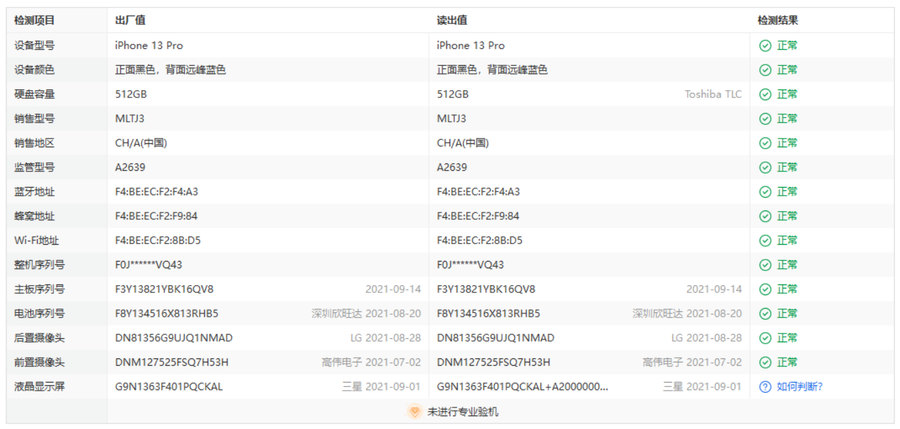Click the green check icon in 销售地区 row
The width and height of the screenshot is (900, 429).
point(765,143)
